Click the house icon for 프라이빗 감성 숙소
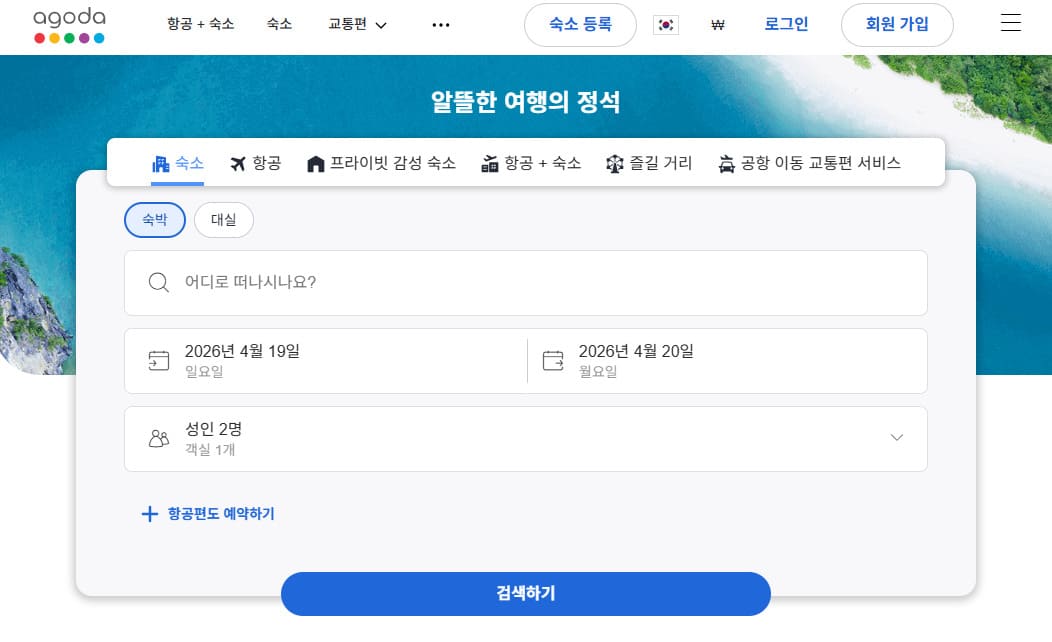The image size is (1052, 642). point(316,164)
